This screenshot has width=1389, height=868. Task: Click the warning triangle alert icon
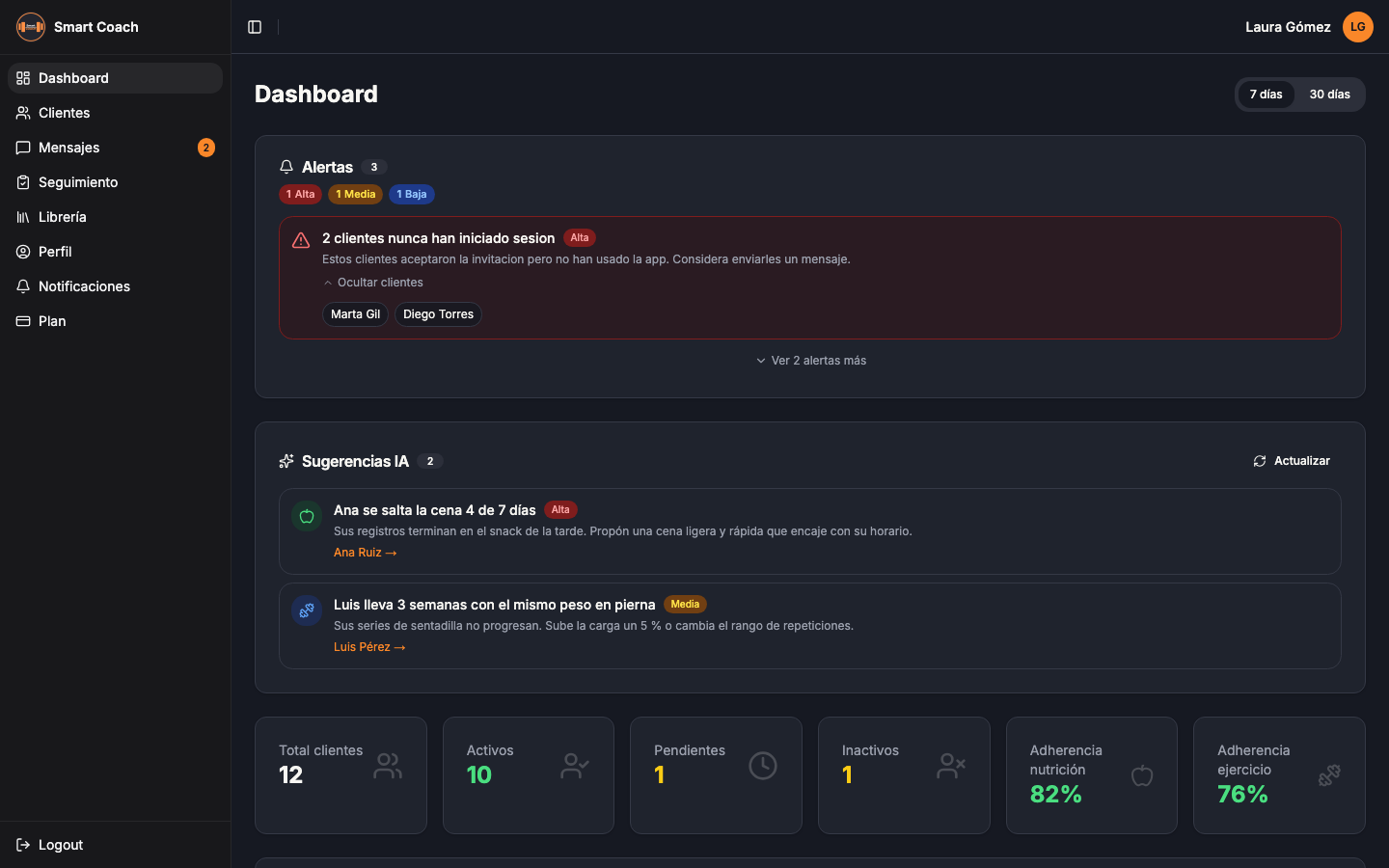301,240
